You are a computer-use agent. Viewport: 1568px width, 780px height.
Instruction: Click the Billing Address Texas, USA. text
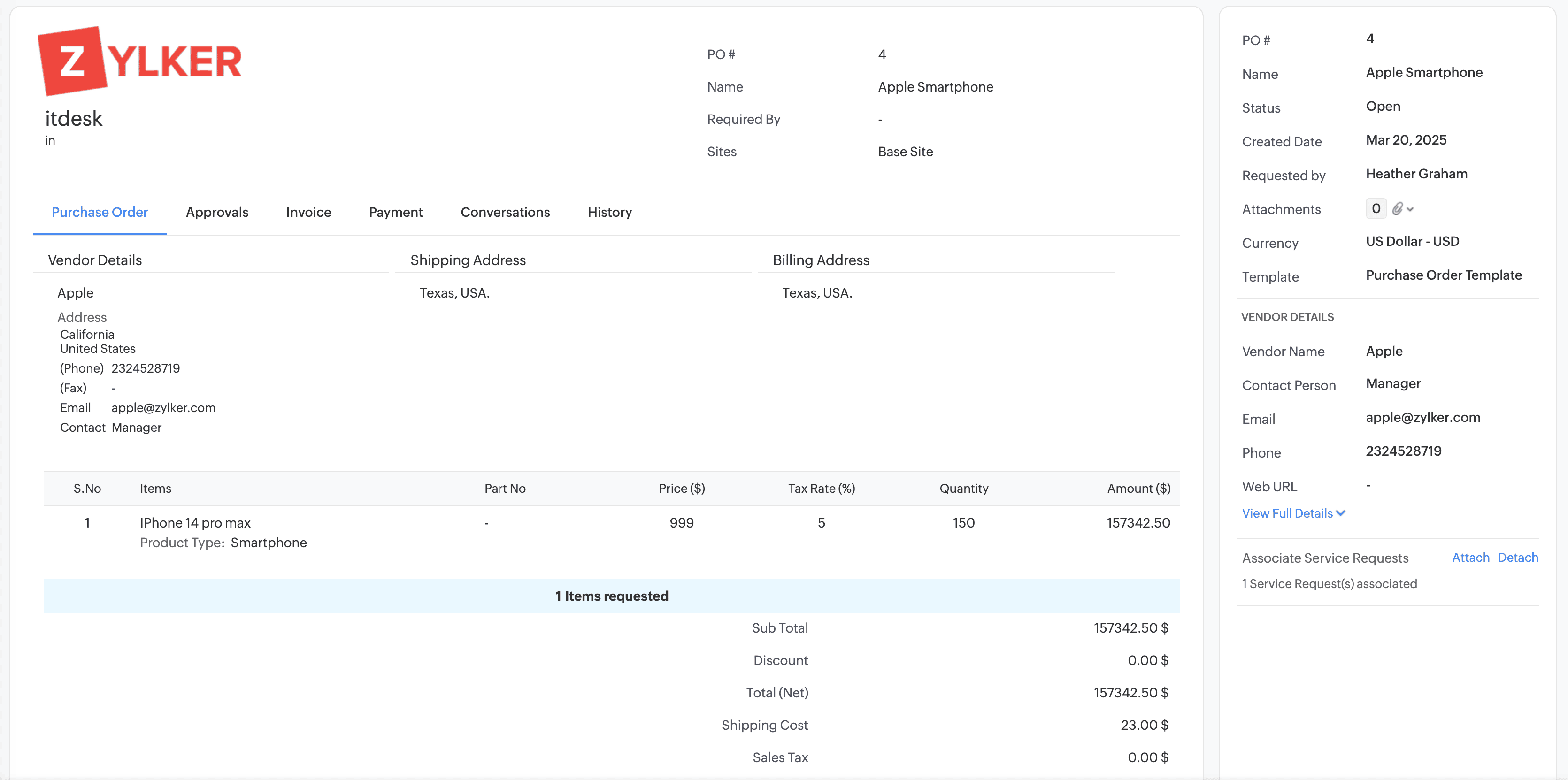pos(817,293)
